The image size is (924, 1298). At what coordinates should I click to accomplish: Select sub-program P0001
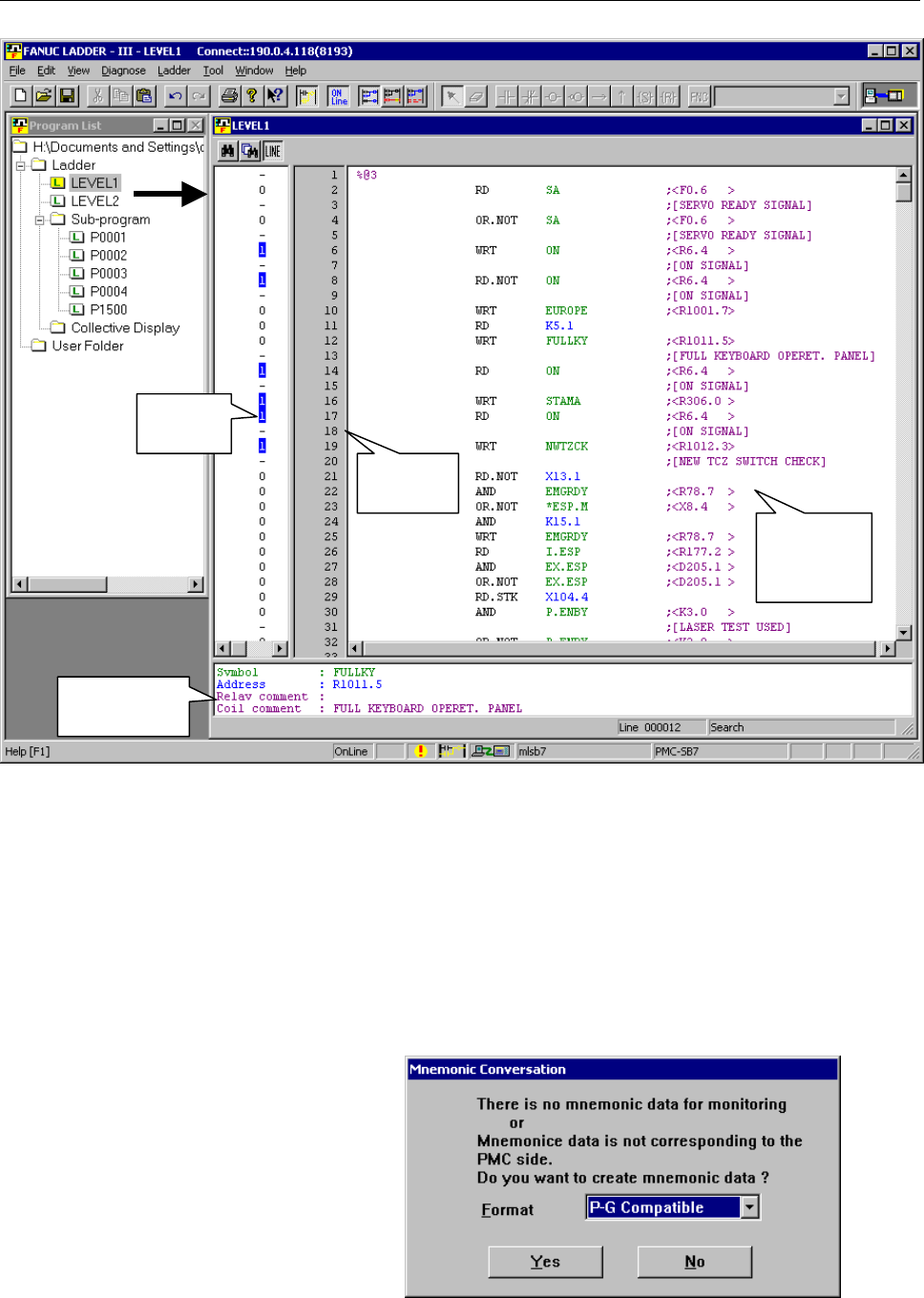coord(108,238)
